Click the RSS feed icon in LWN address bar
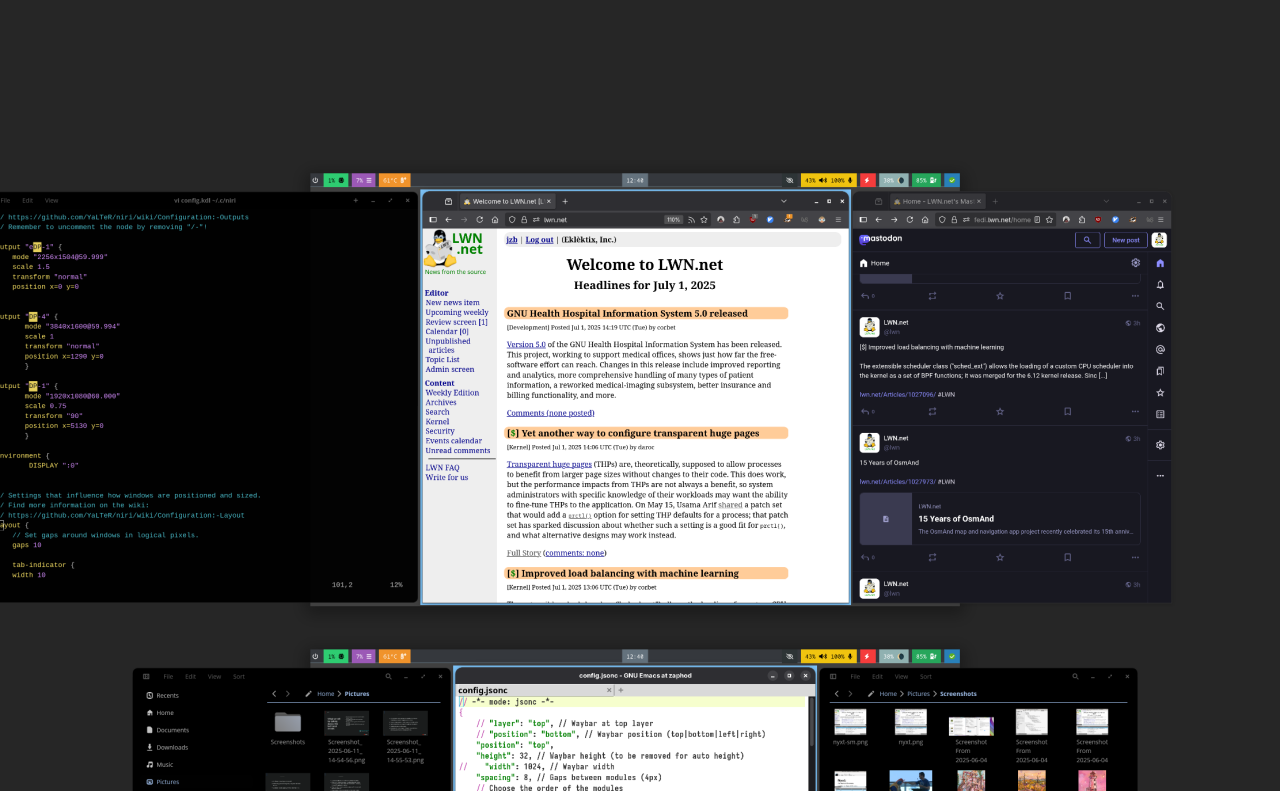The image size is (1280, 791). pos(691,220)
